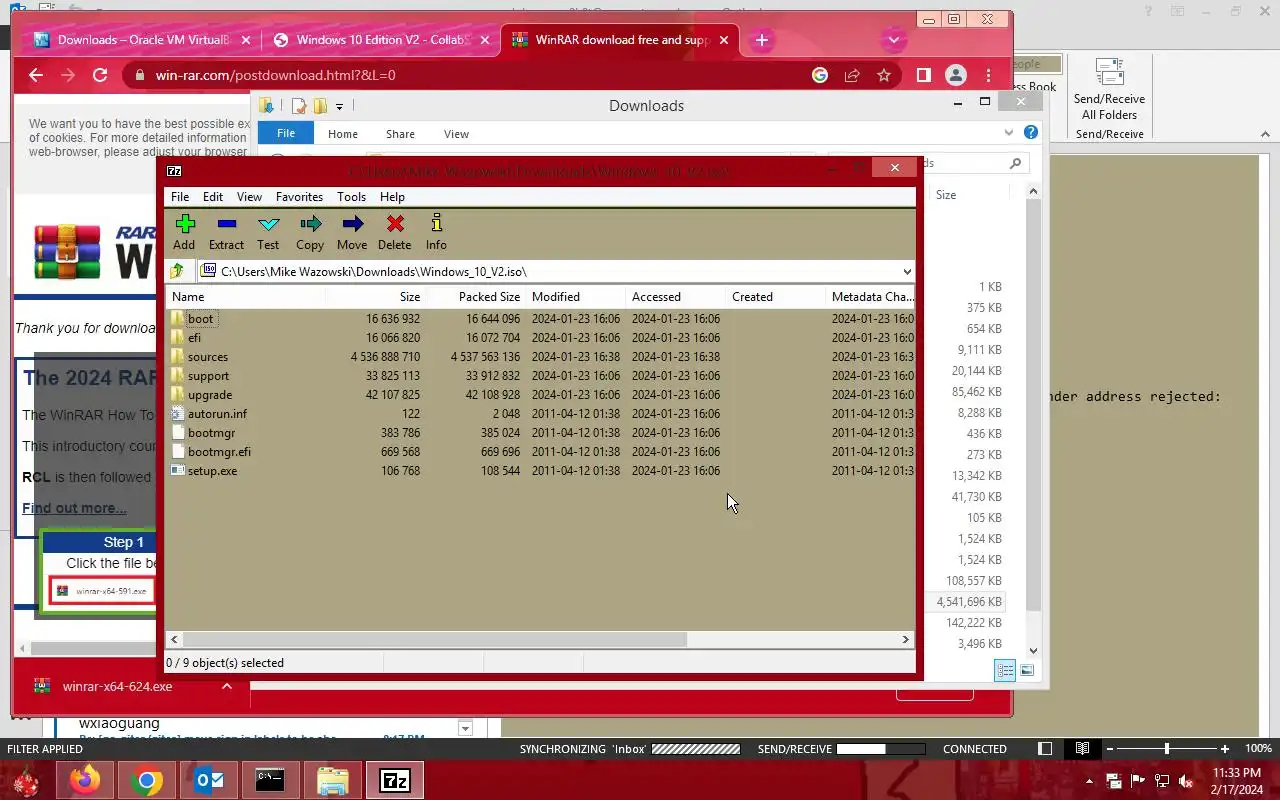Open Chrome side panel icon
1280x800 pixels.
coord(924,75)
